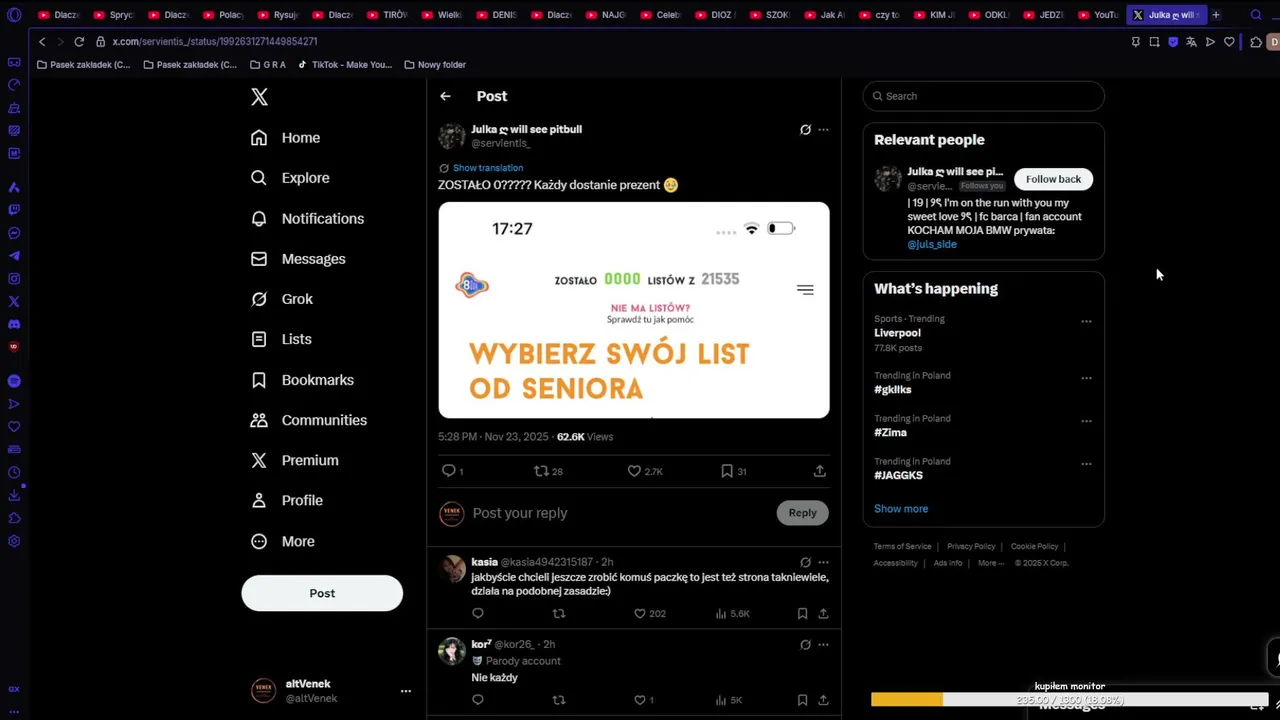Open the reply comment icon on main post
This screenshot has height=720, width=1280.
tap(448, 471)
